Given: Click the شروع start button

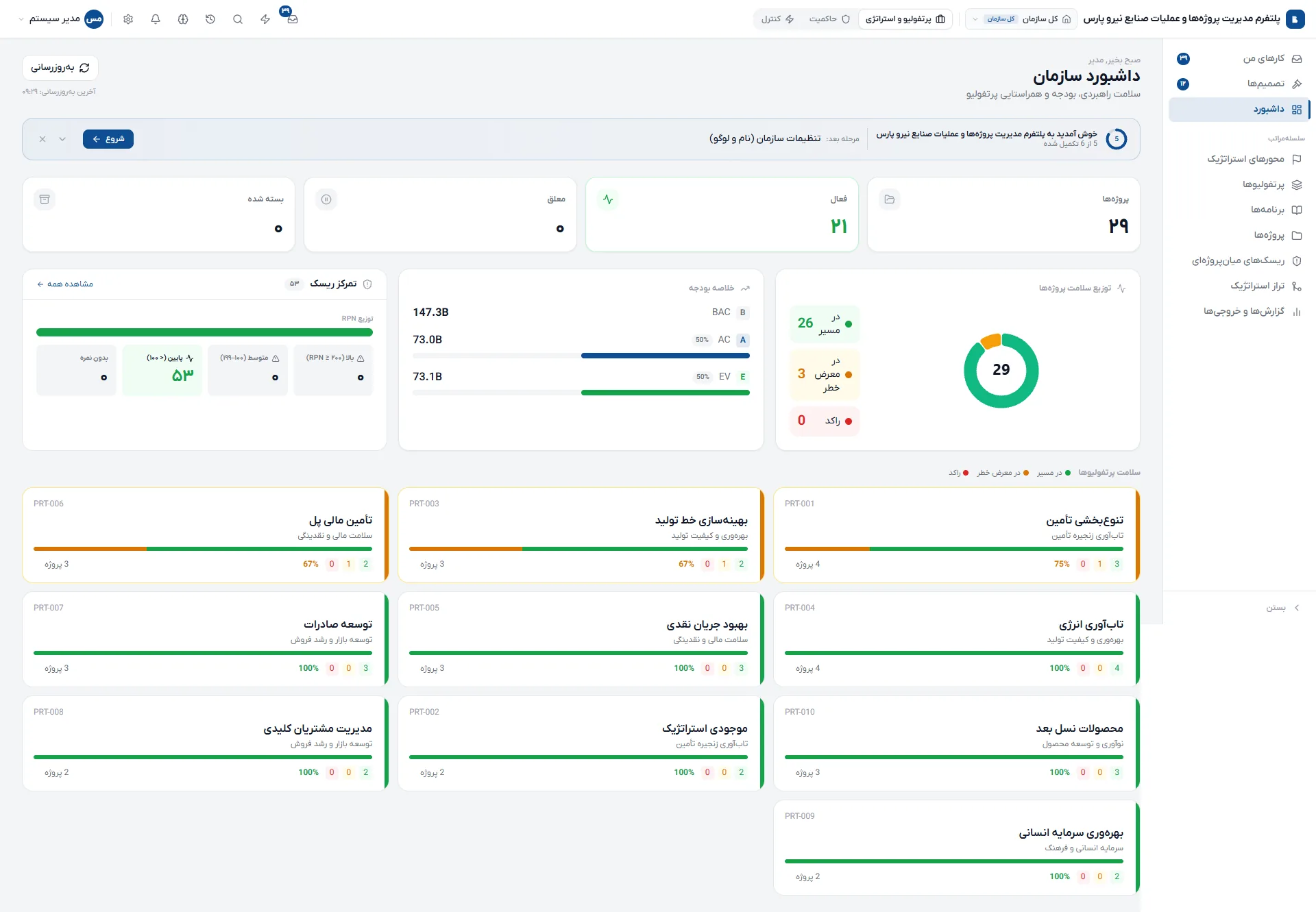Looking at the screenshot, I should tap(108, 139).
